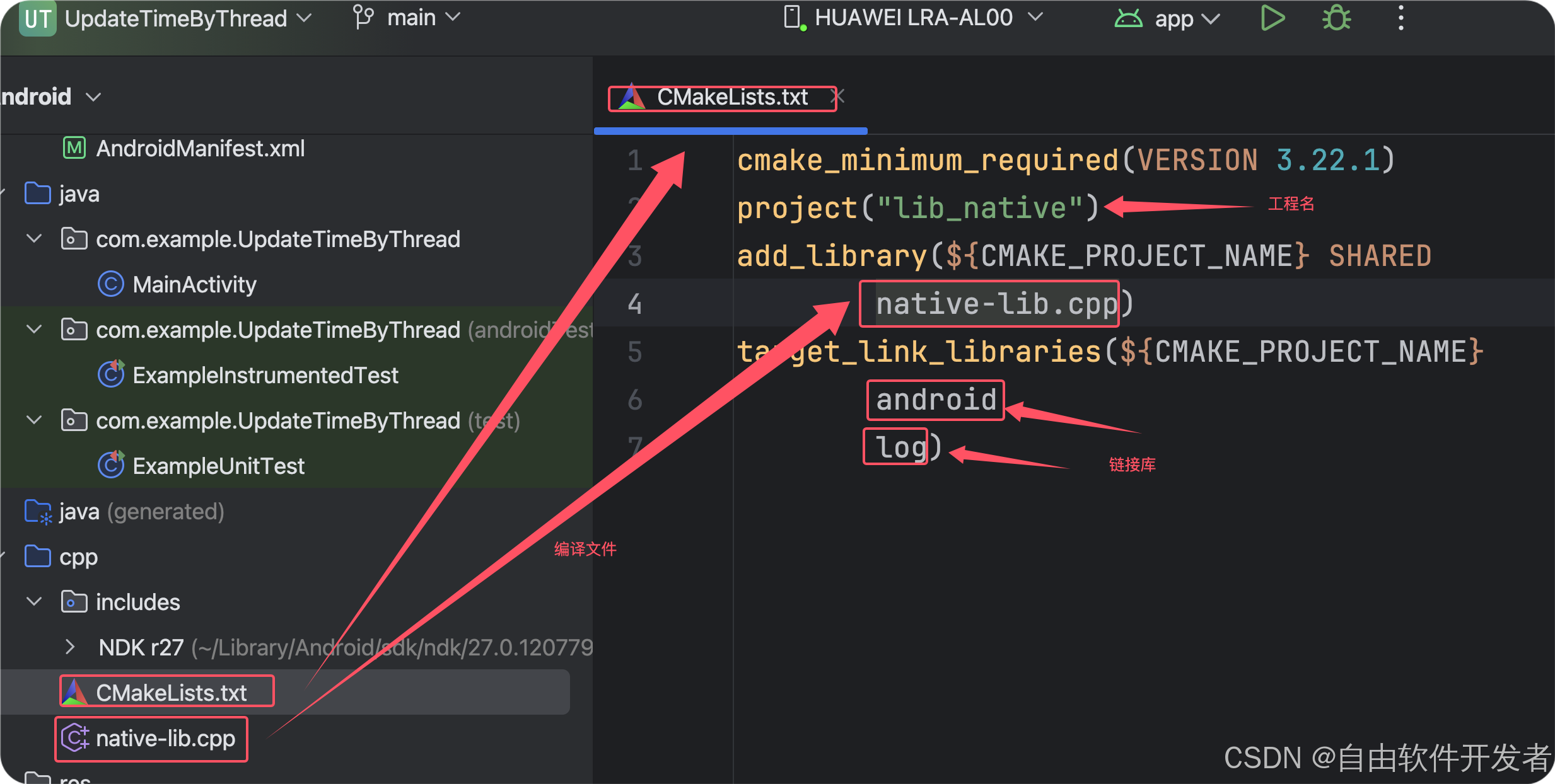
Task: Open native-lib.cpp in project tree
Action: coord(165,739)
